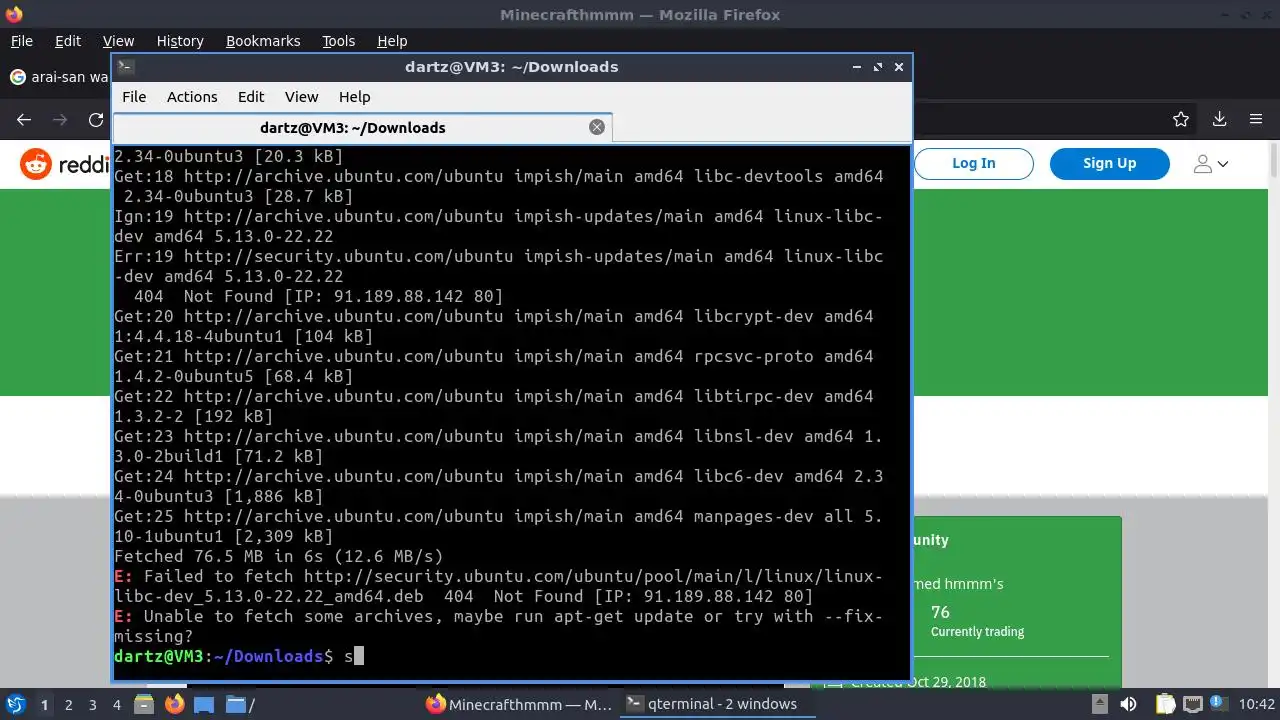The width and height of the screenshot is (1280, 720).
Task: Open the terminal Edit menu
Action: point(251,97)
